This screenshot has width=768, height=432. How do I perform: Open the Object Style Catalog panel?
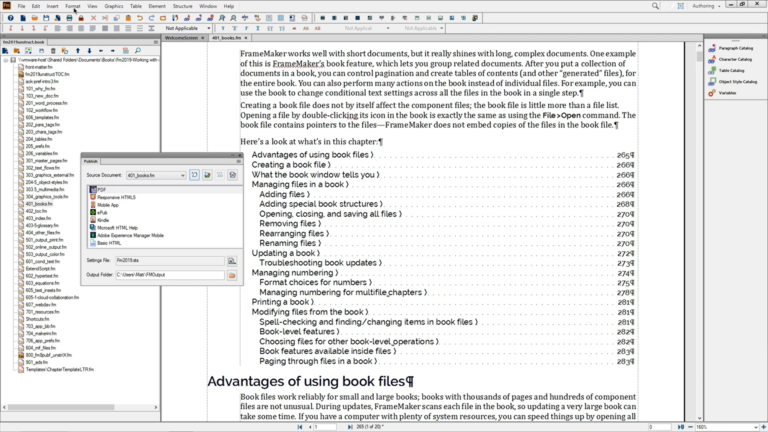pos(732,82)
